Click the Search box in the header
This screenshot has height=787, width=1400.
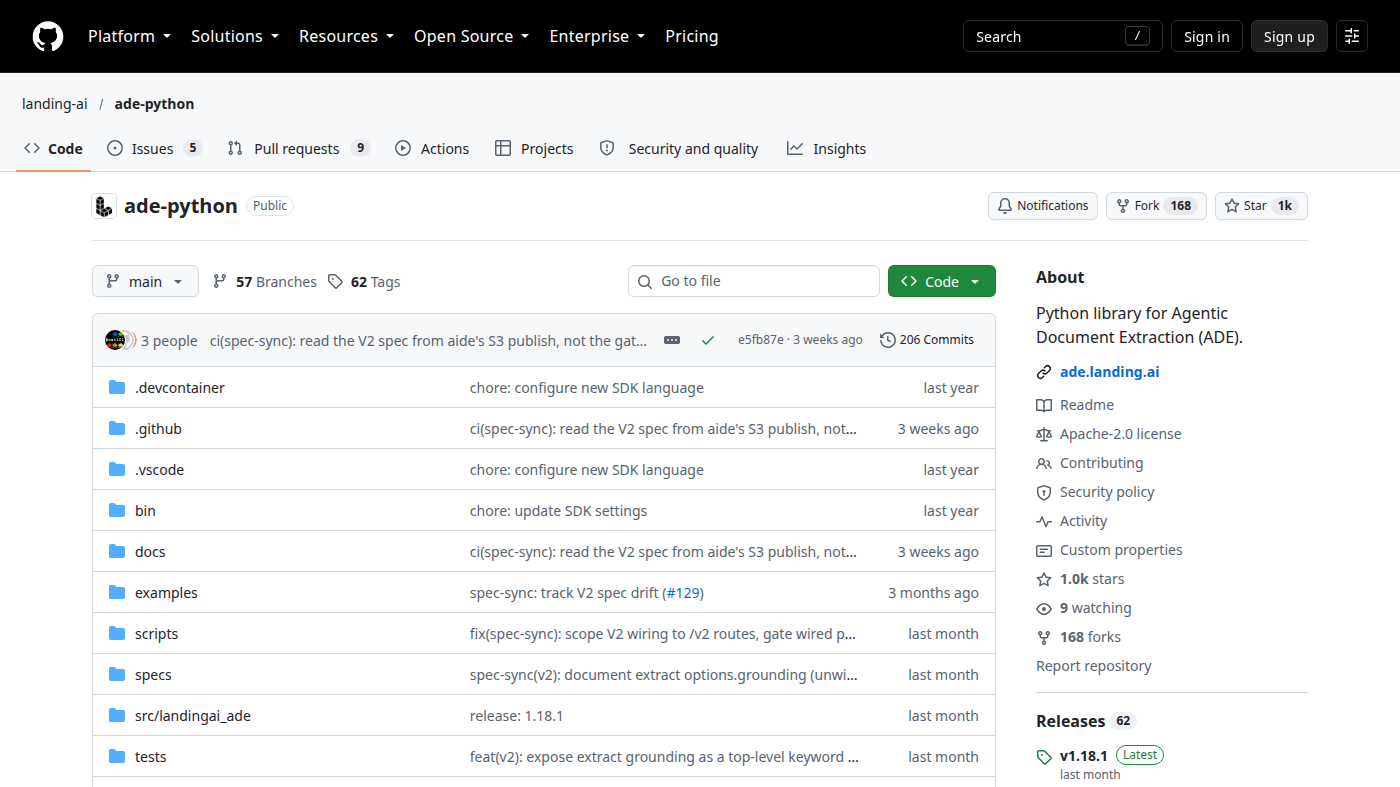pyautogui.click(x=1063, y=36)
